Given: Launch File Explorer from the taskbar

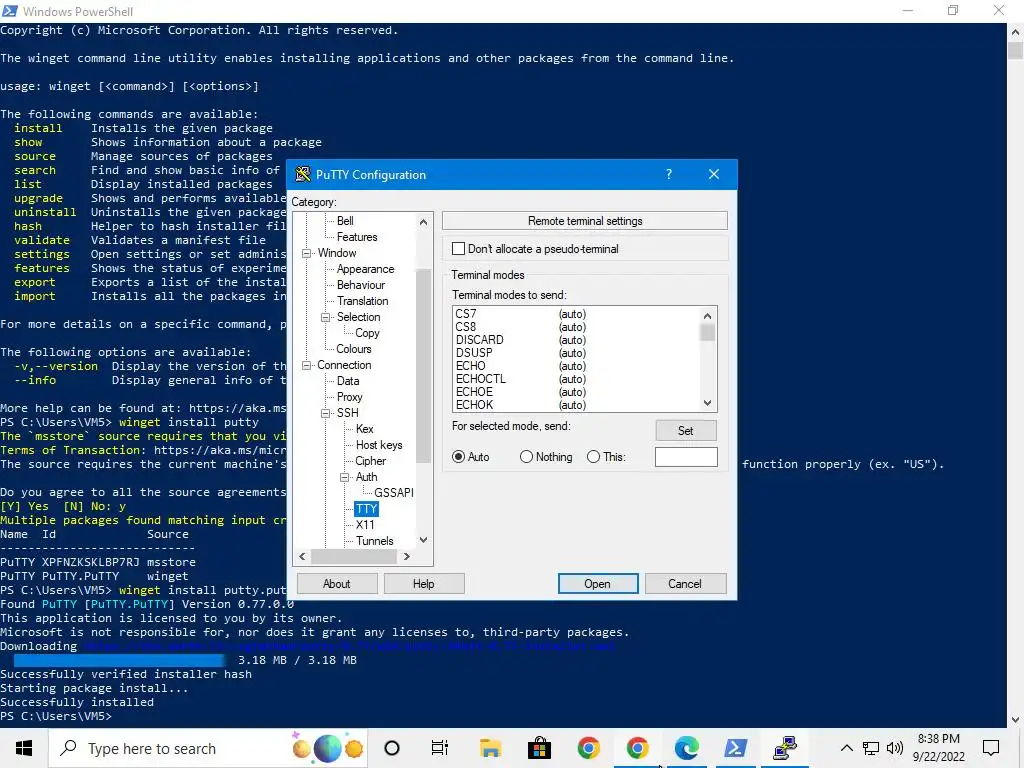Looking at the screenshot, I should [490, 748].
